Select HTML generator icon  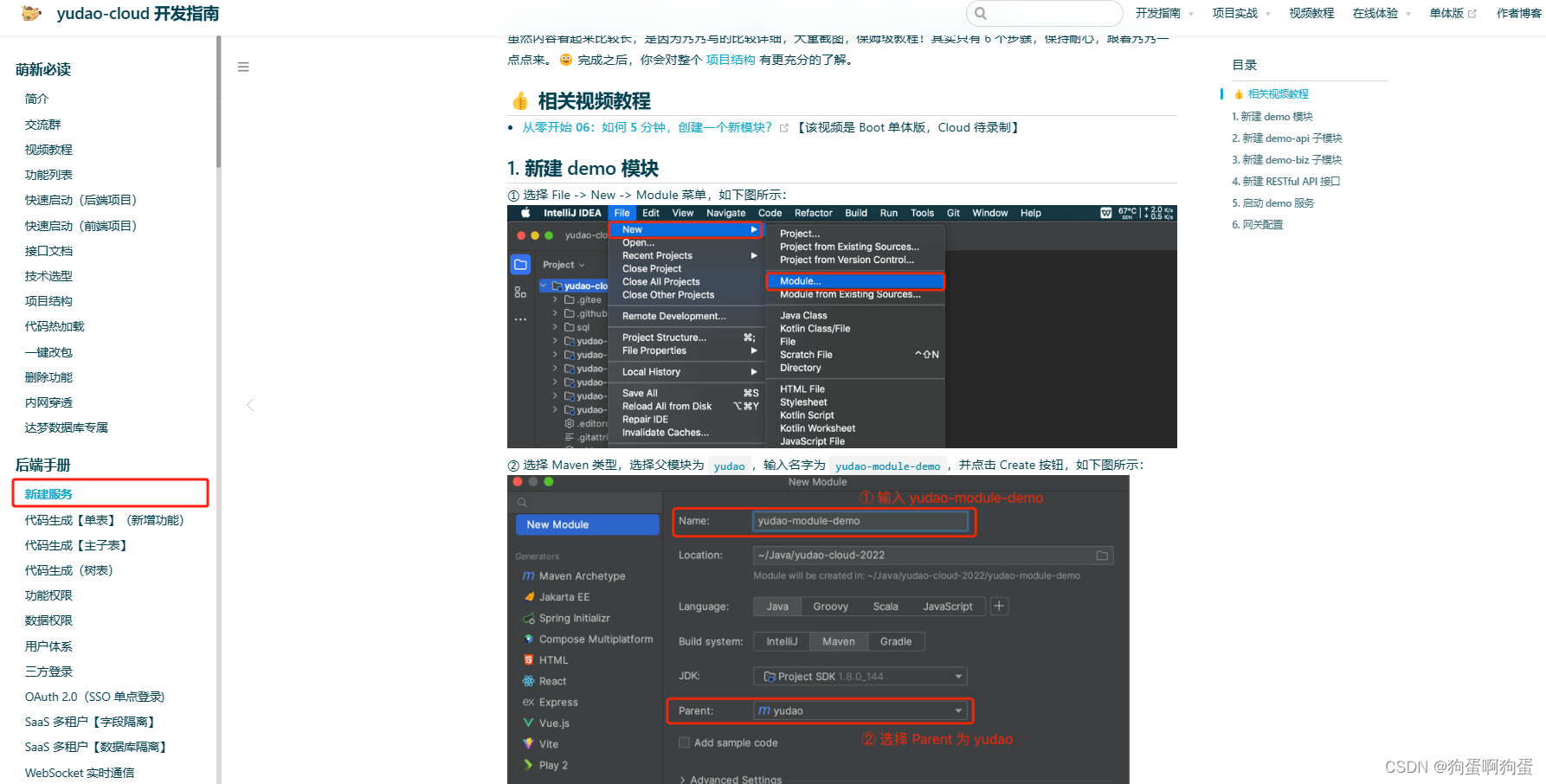click(x=529, y=660)
